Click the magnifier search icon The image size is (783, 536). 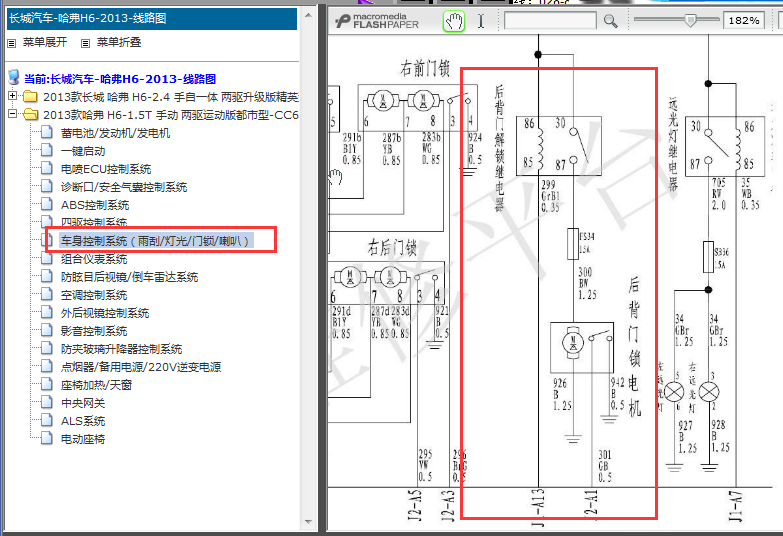tap(610, 21)
